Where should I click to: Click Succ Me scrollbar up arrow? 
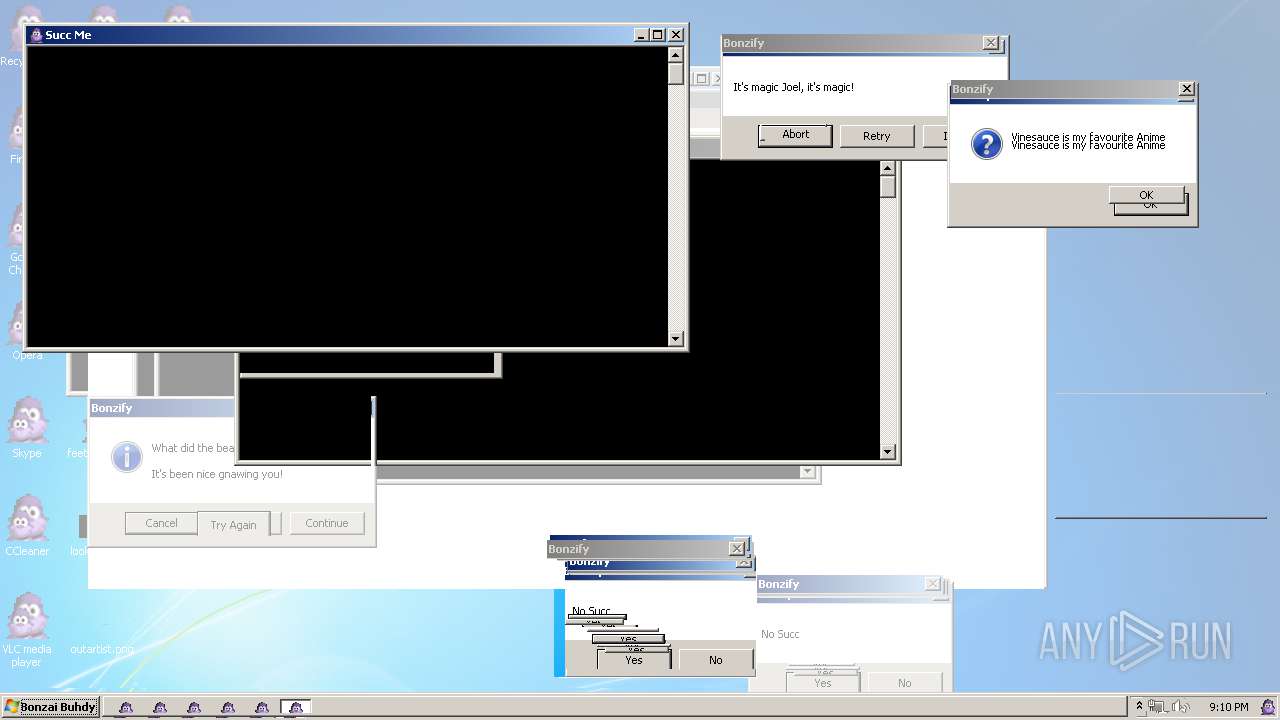(x=676, y=55)
